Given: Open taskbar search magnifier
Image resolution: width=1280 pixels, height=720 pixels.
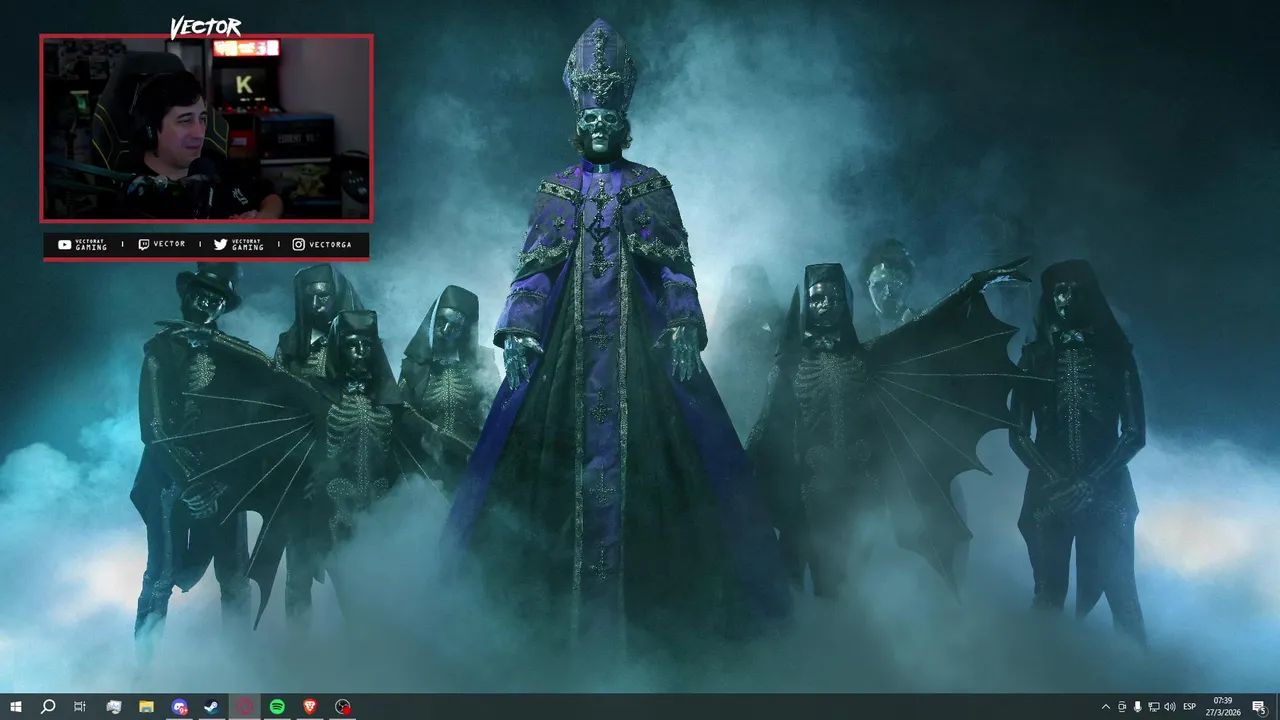Looking at the screenshot, I should tap(48, 707).
